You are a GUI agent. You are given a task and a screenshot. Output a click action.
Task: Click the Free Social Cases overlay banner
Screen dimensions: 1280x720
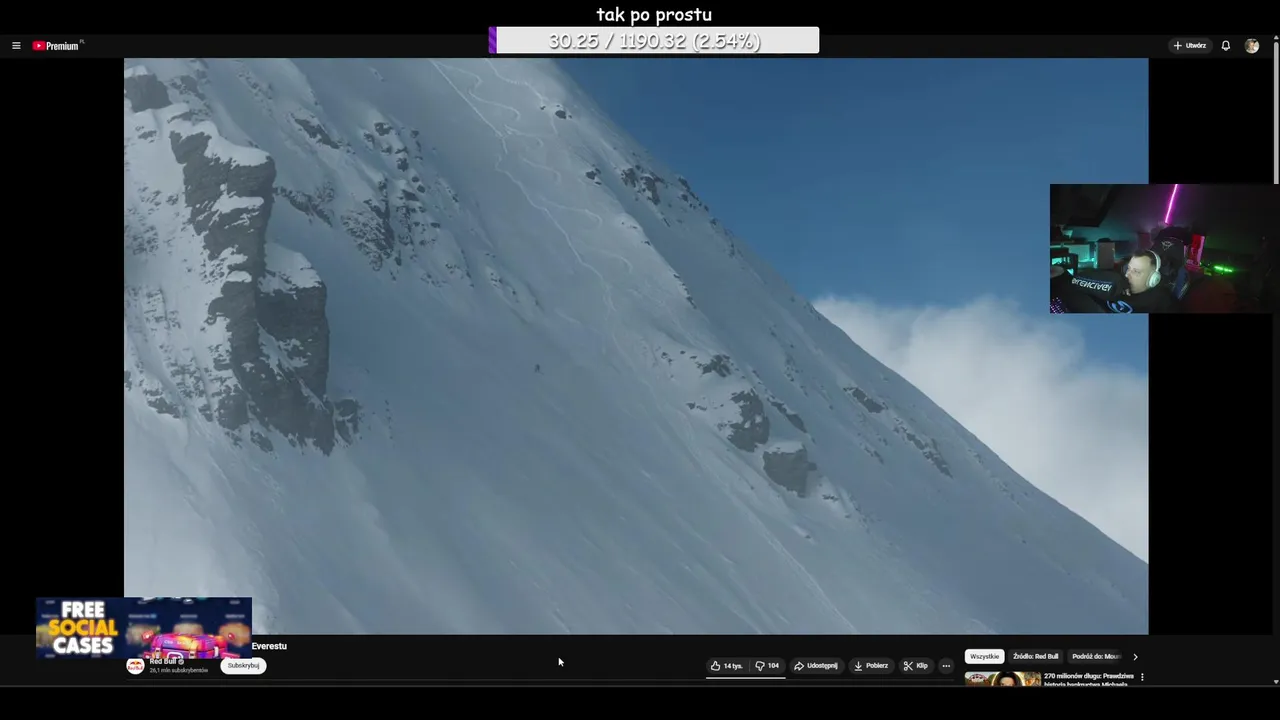(x=144, y=628)
